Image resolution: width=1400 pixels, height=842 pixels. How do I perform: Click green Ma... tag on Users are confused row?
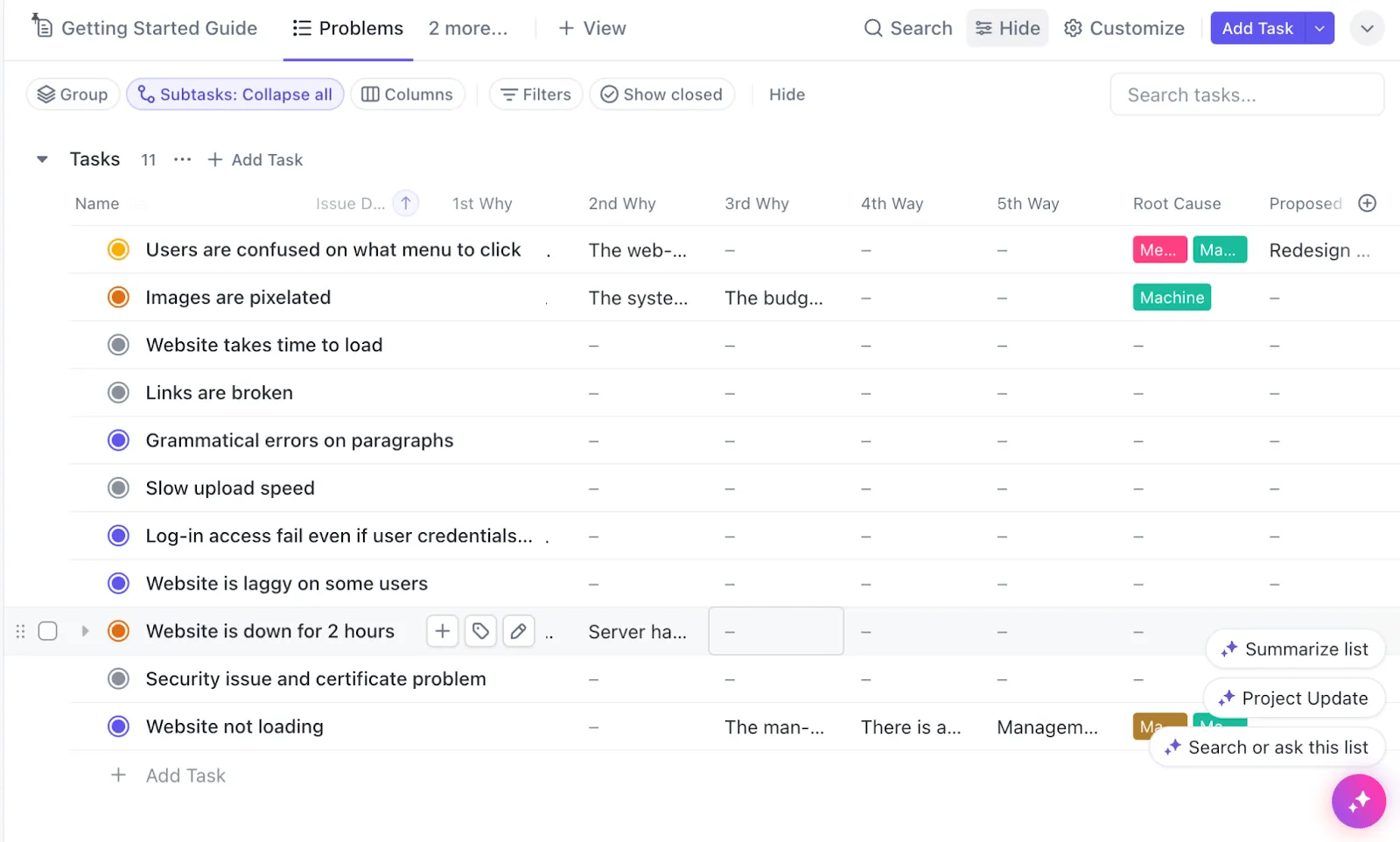[1220, 250]
